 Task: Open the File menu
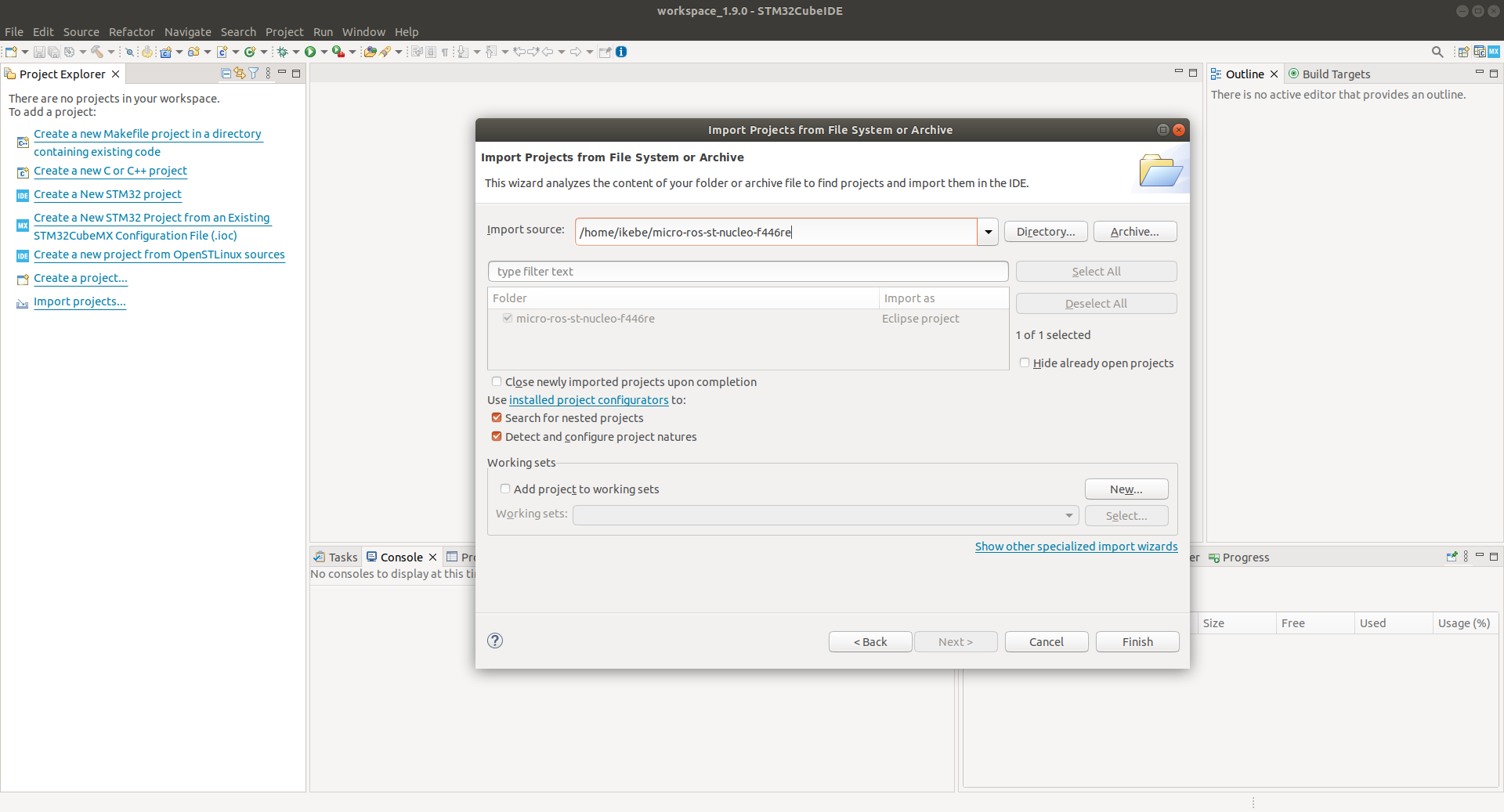click(14, 32)
